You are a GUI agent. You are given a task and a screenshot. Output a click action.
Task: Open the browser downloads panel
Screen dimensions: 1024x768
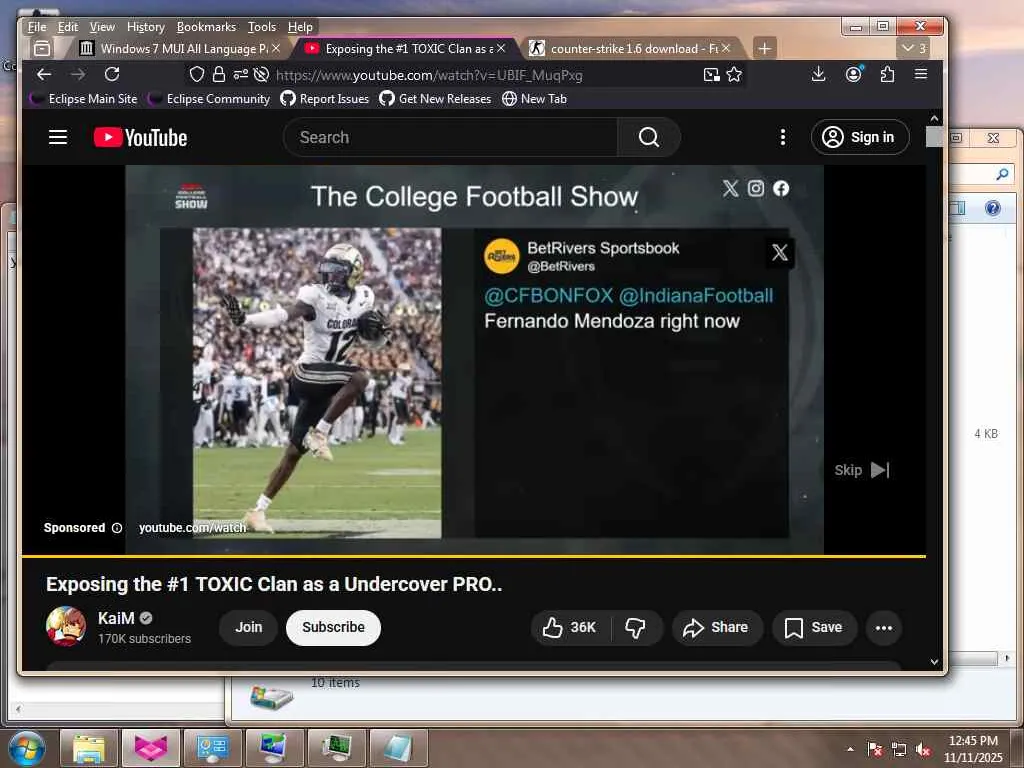(818, 74)
